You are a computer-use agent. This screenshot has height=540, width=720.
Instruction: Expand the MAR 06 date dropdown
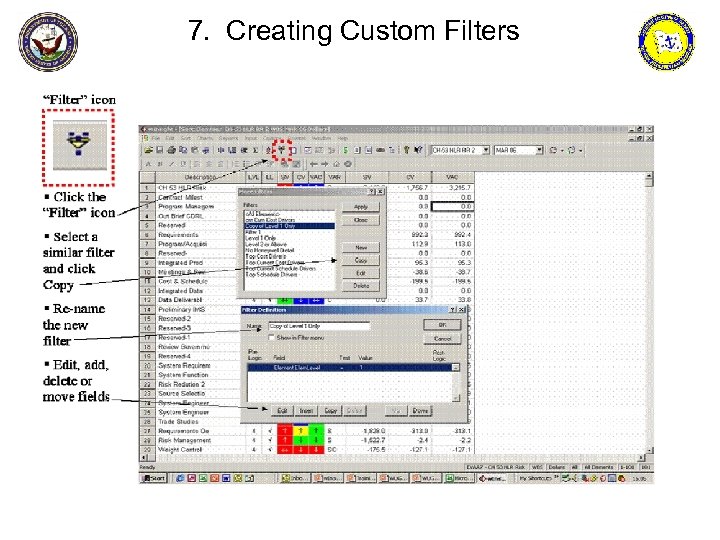coord(540,150)
